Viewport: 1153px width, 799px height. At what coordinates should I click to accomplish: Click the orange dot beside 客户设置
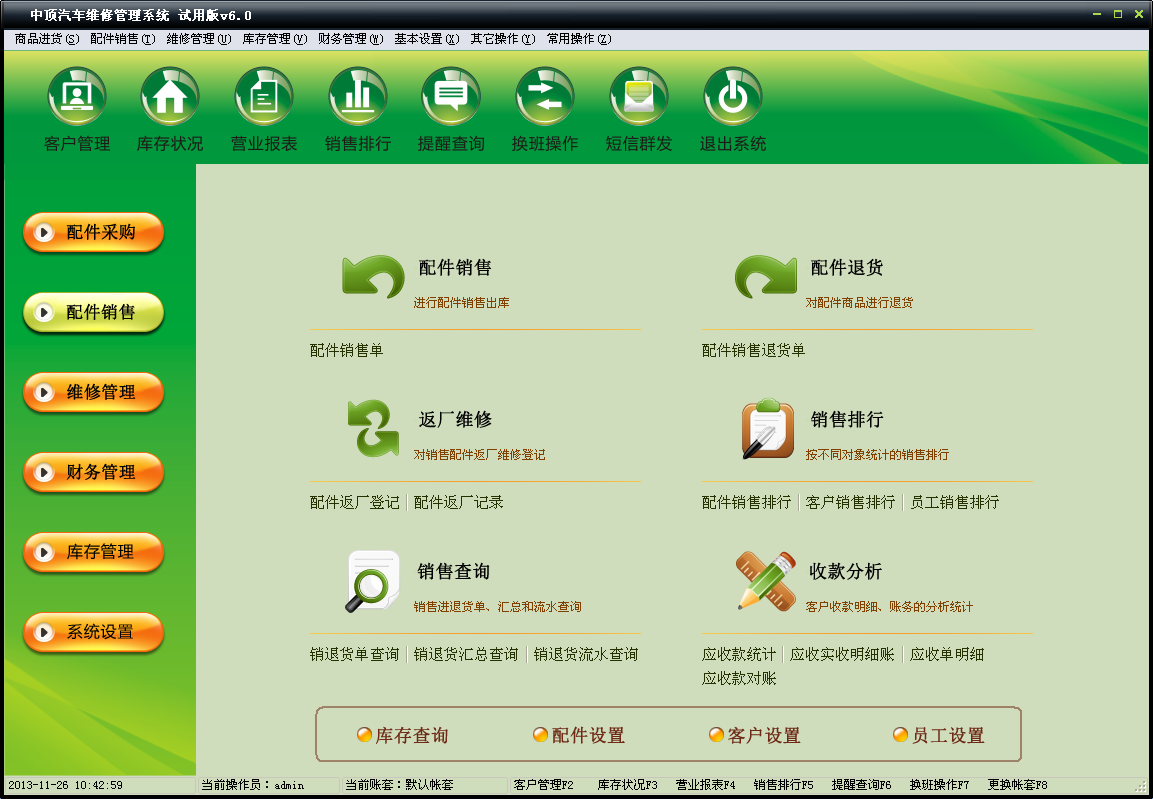(x=716, y=734)
